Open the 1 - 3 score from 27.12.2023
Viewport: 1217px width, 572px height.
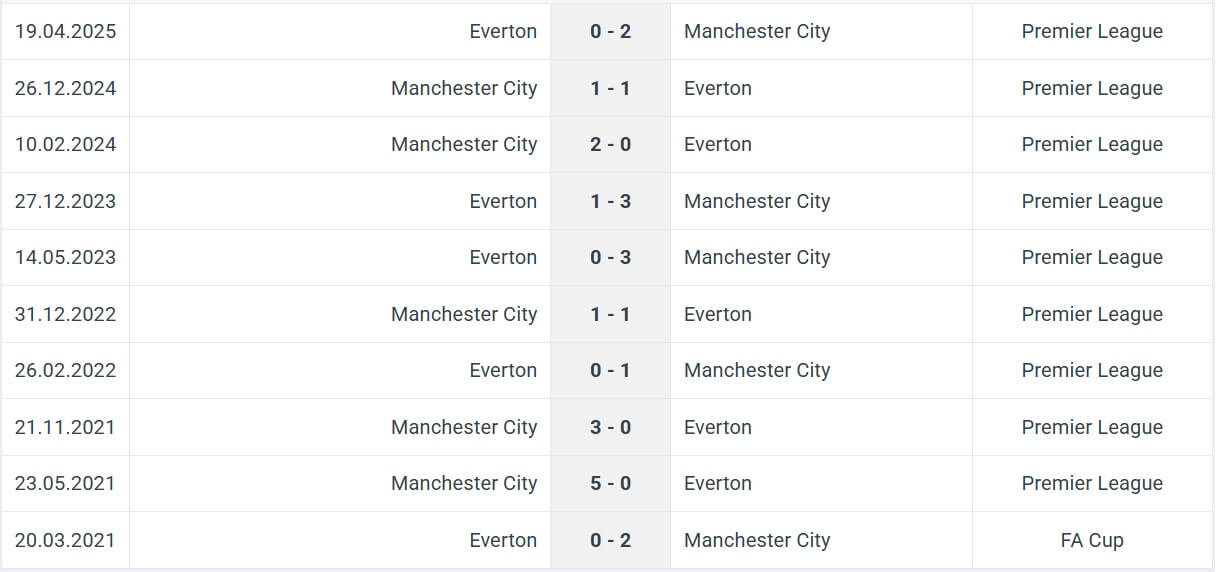(610, 201)
